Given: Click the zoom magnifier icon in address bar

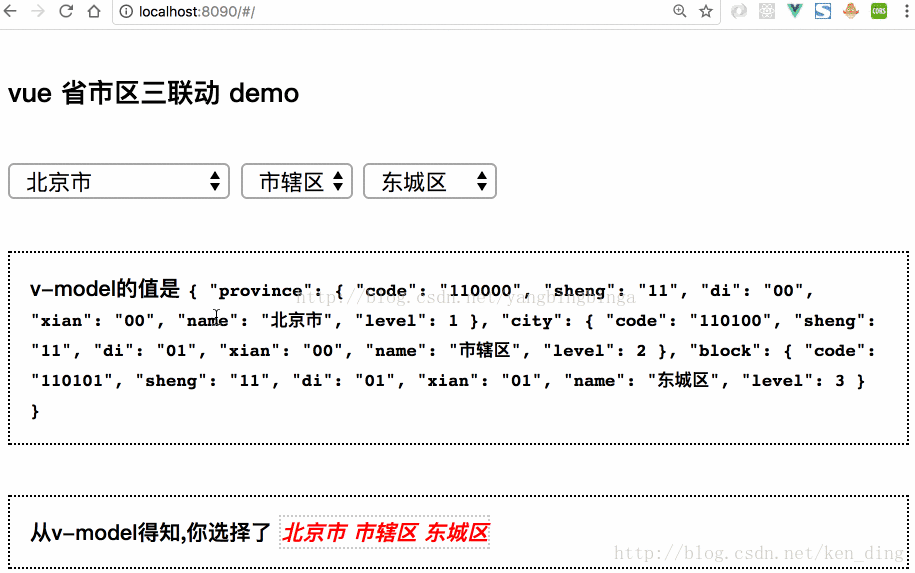Looking at the screenshot, I should [679, 11].
